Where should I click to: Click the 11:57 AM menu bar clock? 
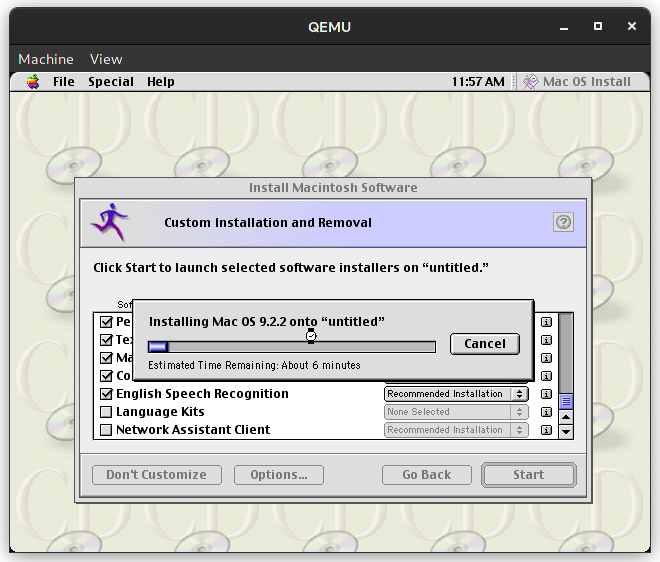tap(478, 82)
